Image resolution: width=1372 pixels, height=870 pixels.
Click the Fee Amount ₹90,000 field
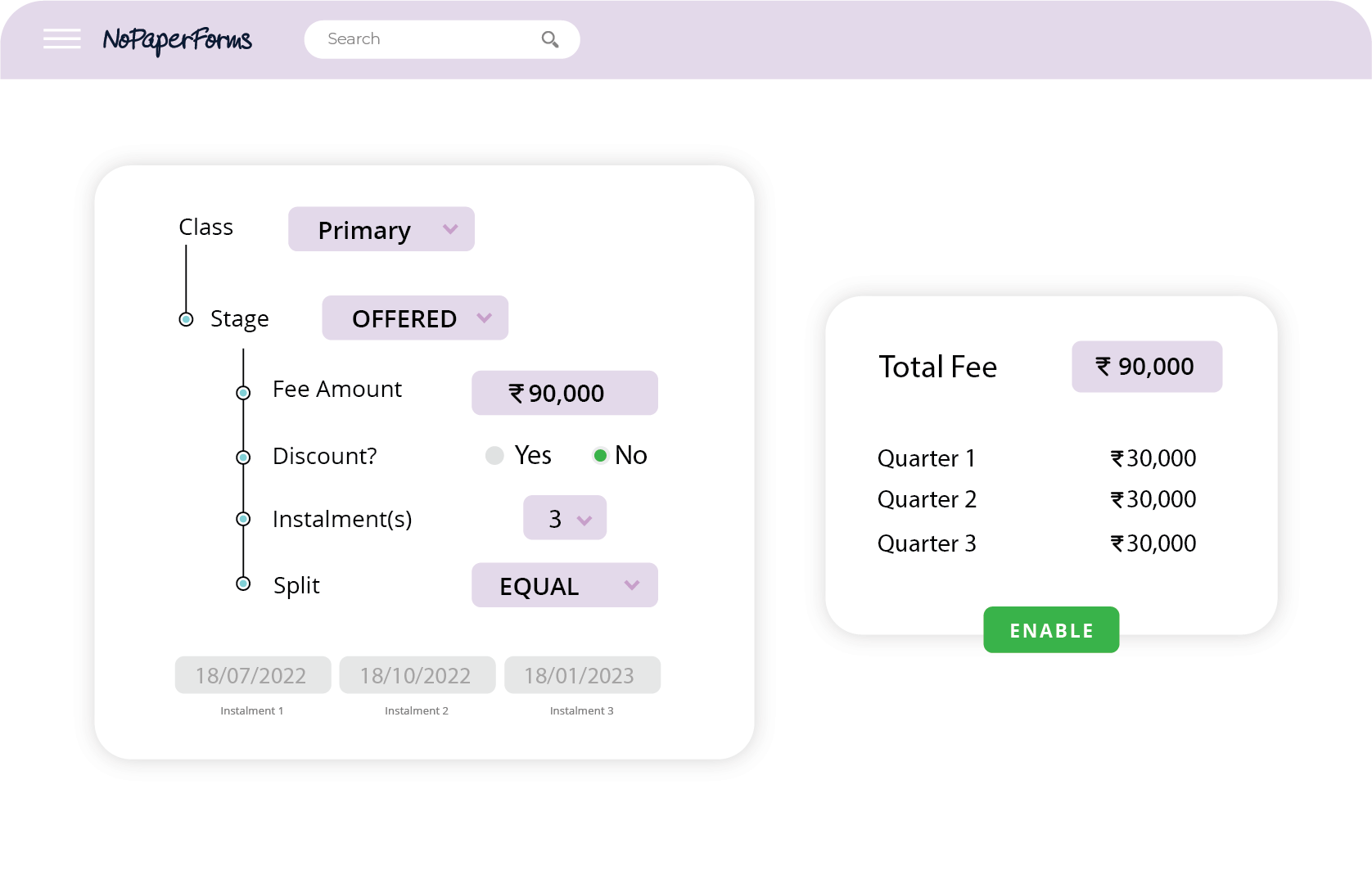click(565, 393)
